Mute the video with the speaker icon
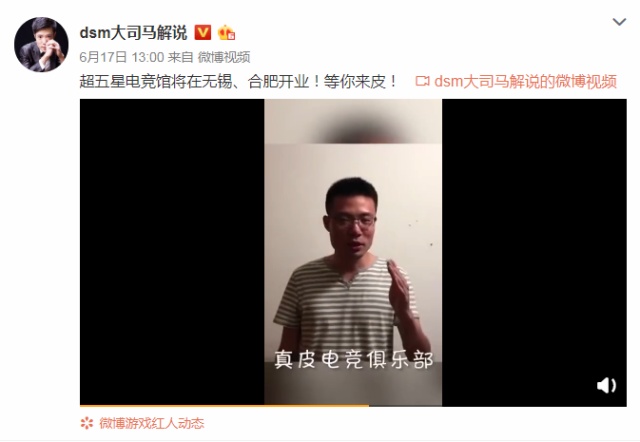 pyautogui.click(x=606, y=385)
